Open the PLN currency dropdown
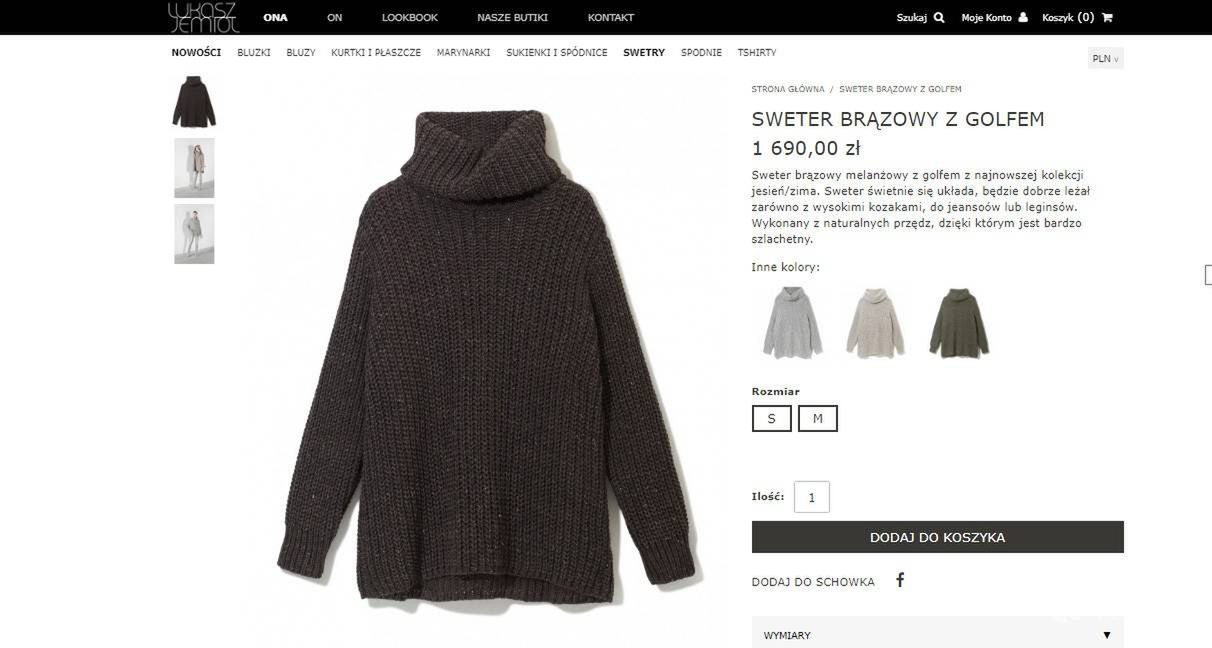The image size is (1212, 648). [x=1106, y=59]
